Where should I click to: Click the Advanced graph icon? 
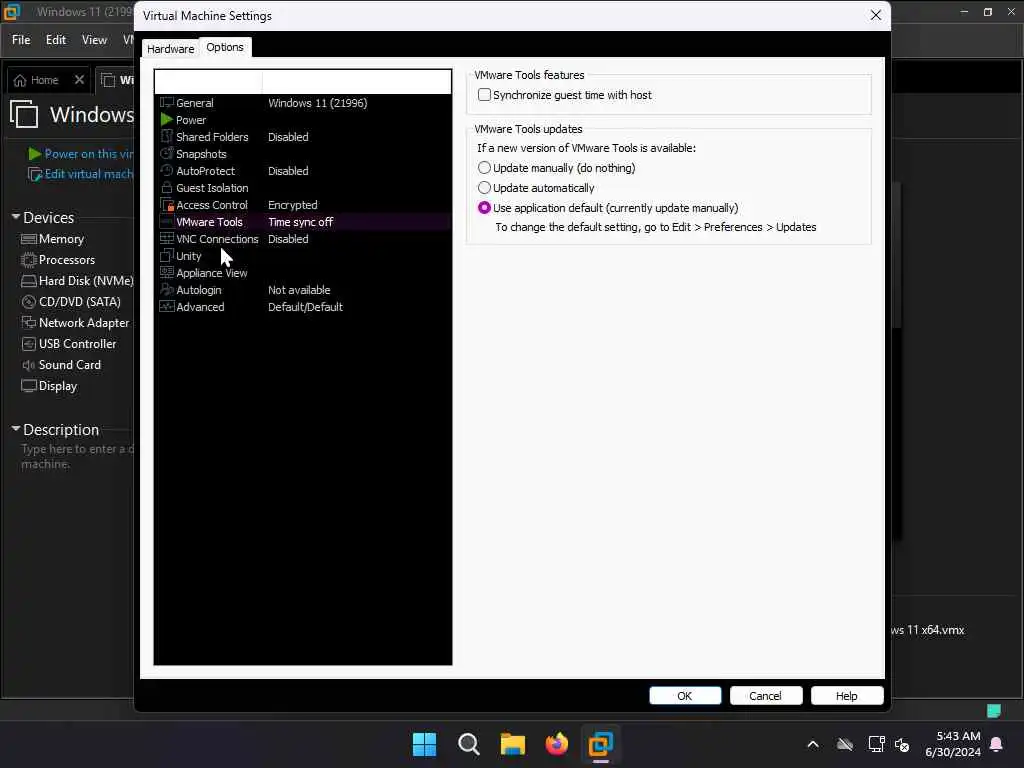tap(167, 306)
